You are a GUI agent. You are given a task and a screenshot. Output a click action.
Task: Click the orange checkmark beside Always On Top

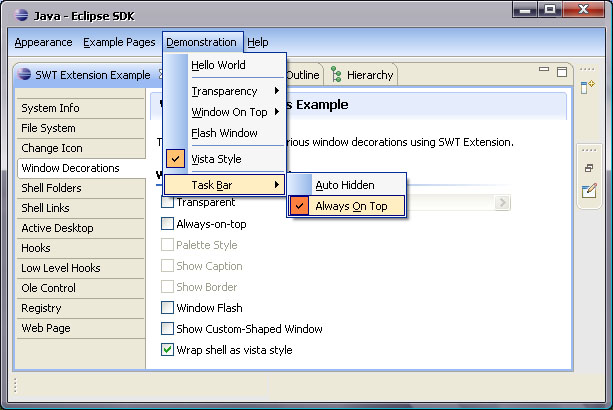(x=299, y=206)
